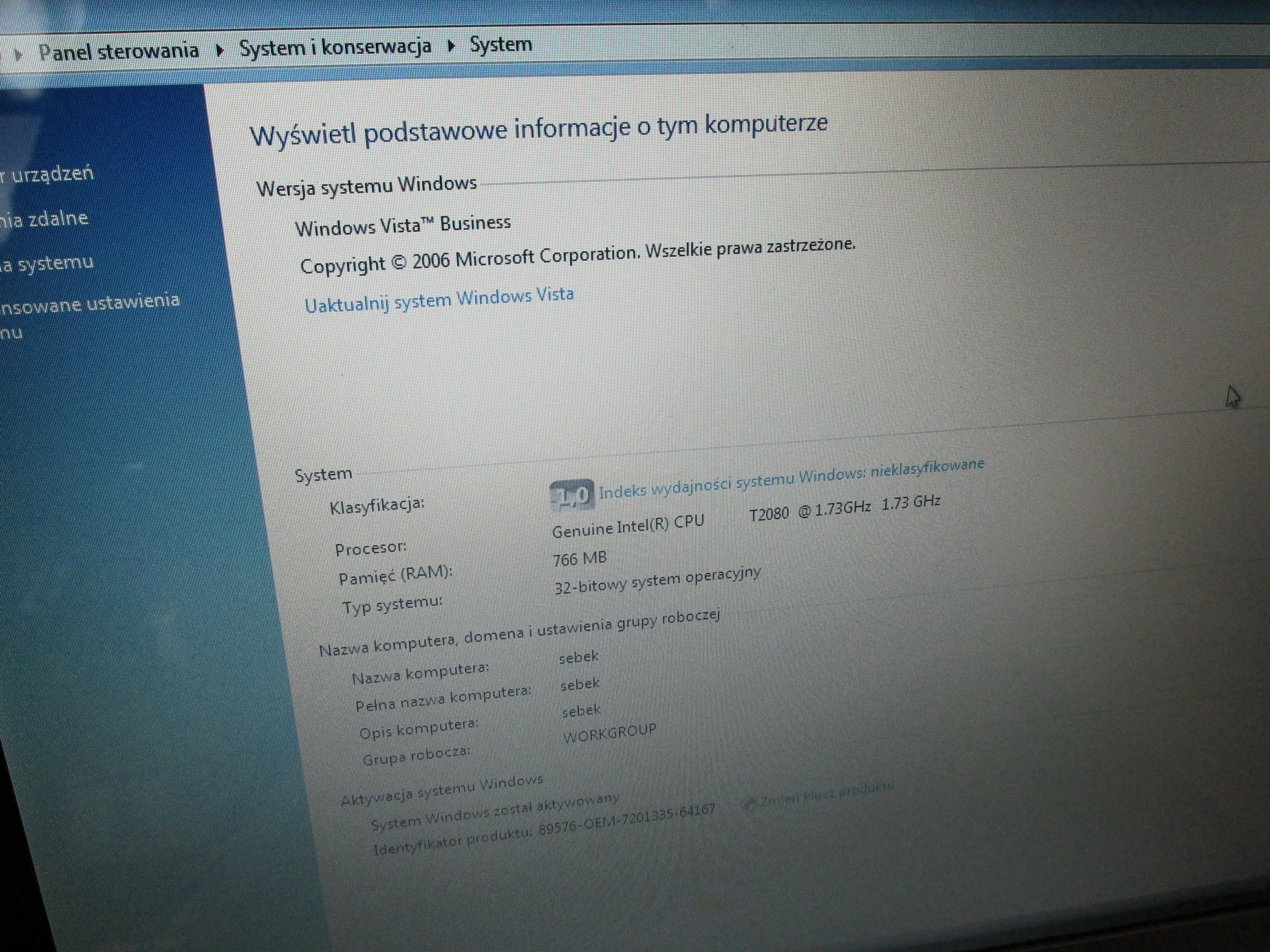The height and width of the screenshot is (952, 1270).
Task: Select 'sebek' next to Pełna nazwa komputera
Action: [x=580, y=684]
